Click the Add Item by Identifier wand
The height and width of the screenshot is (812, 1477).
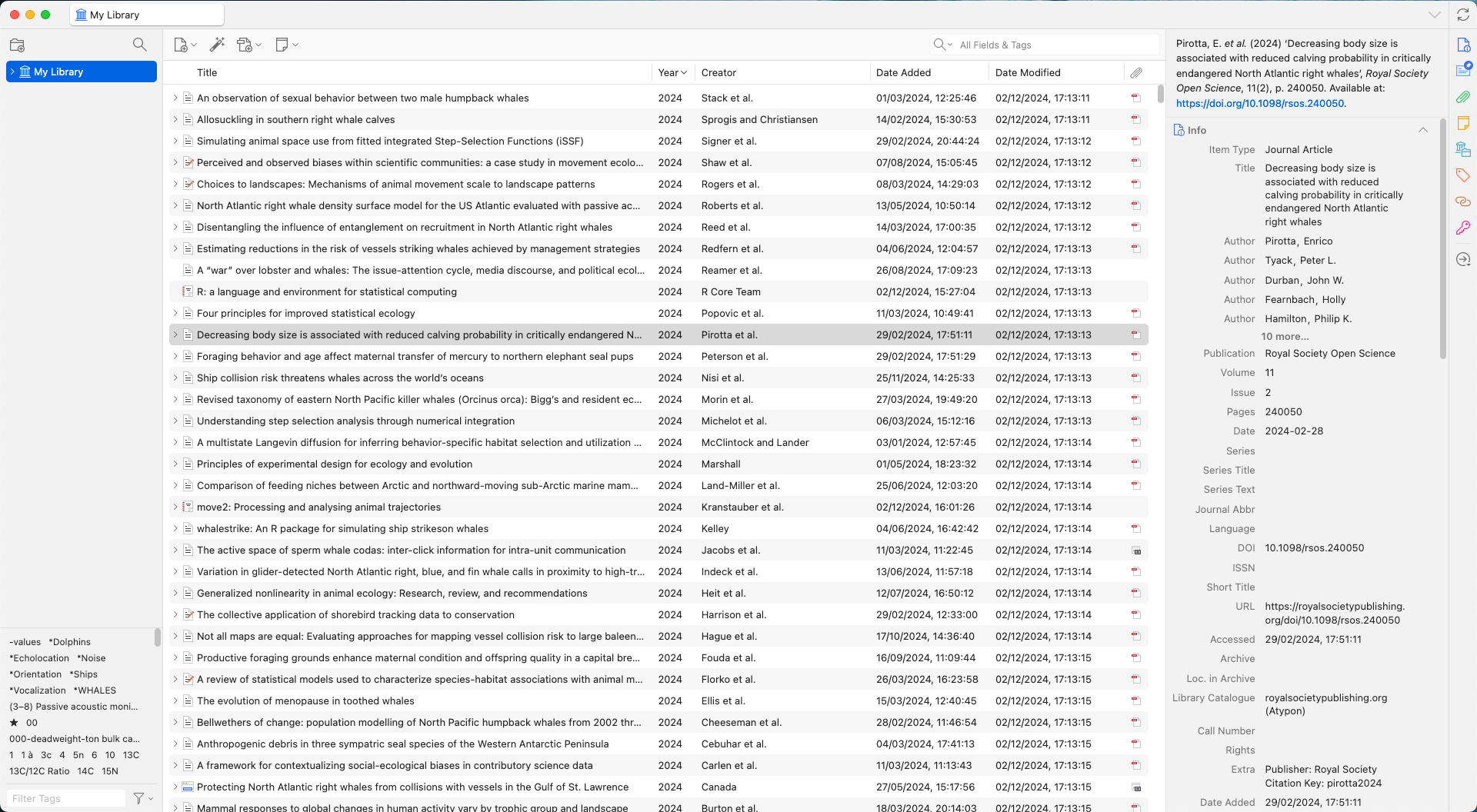point(217,45)
